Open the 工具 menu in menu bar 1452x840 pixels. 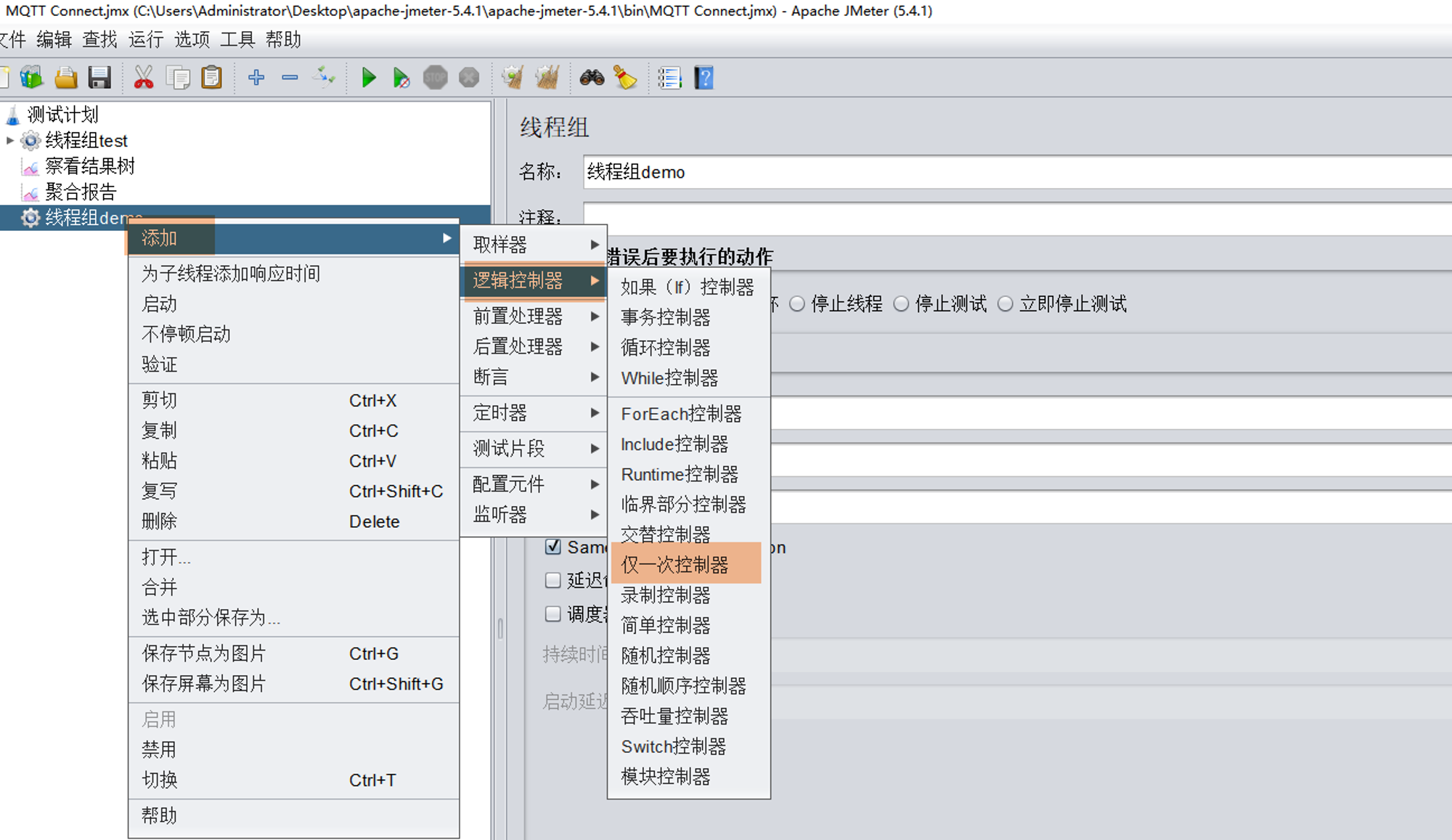pos(237,39)
